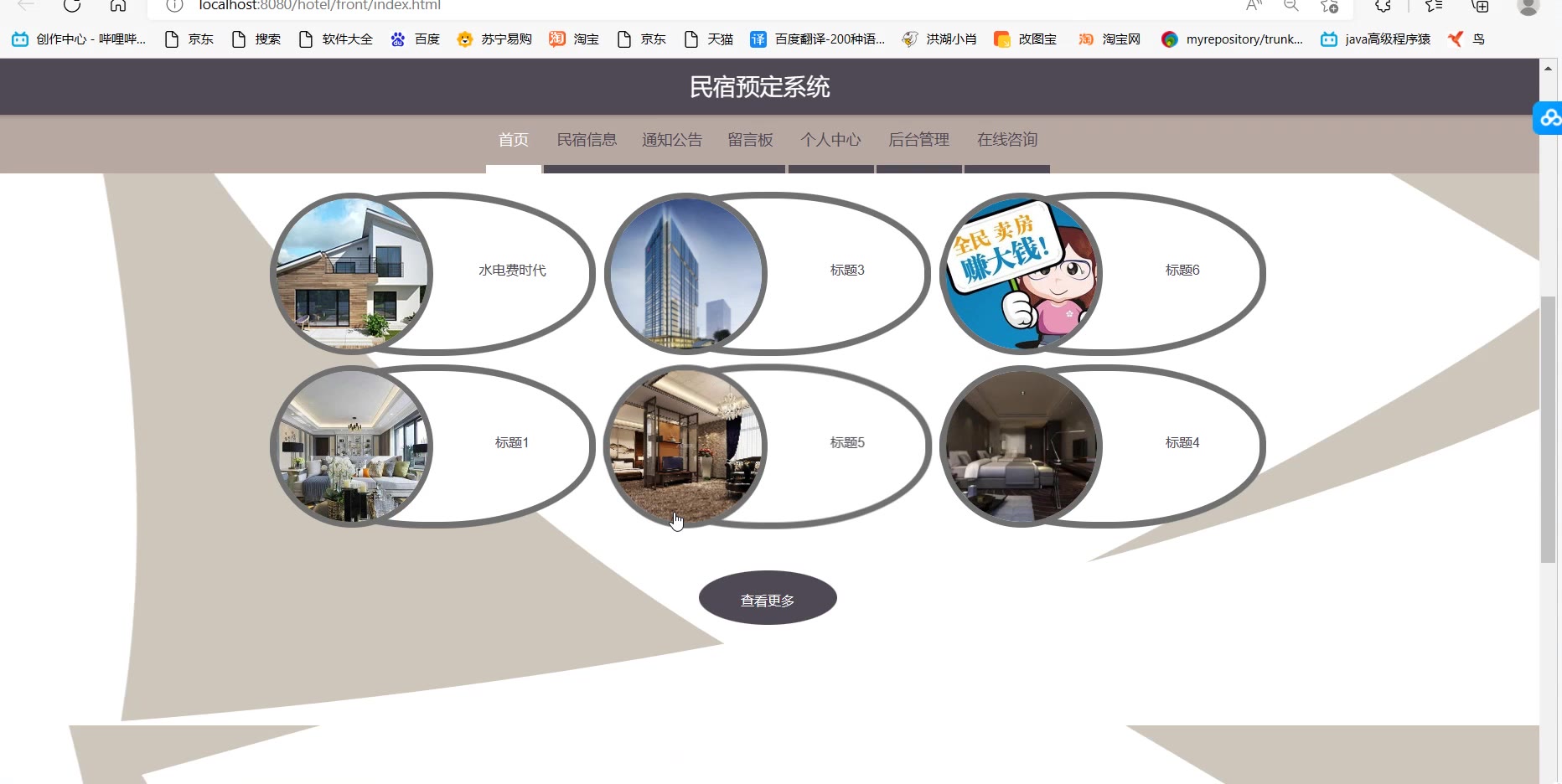Open browser extensions puzzle icon
The height and width of the screenshot is (784, 1562).
(x=1384, y=5)
